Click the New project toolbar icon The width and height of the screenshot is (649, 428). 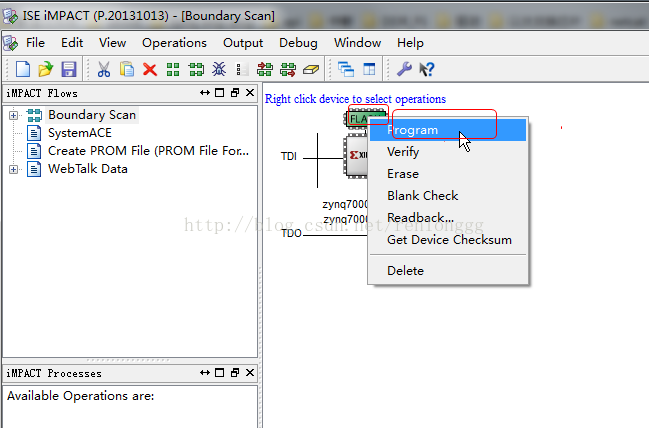pyautogui.click(x=23, y=69)
